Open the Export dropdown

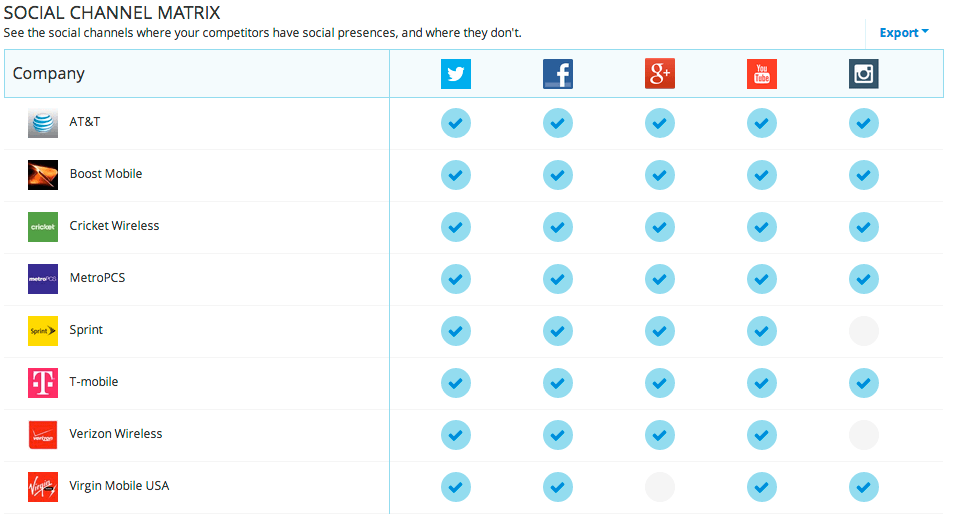pyautogui.click(x=904, y=32)
